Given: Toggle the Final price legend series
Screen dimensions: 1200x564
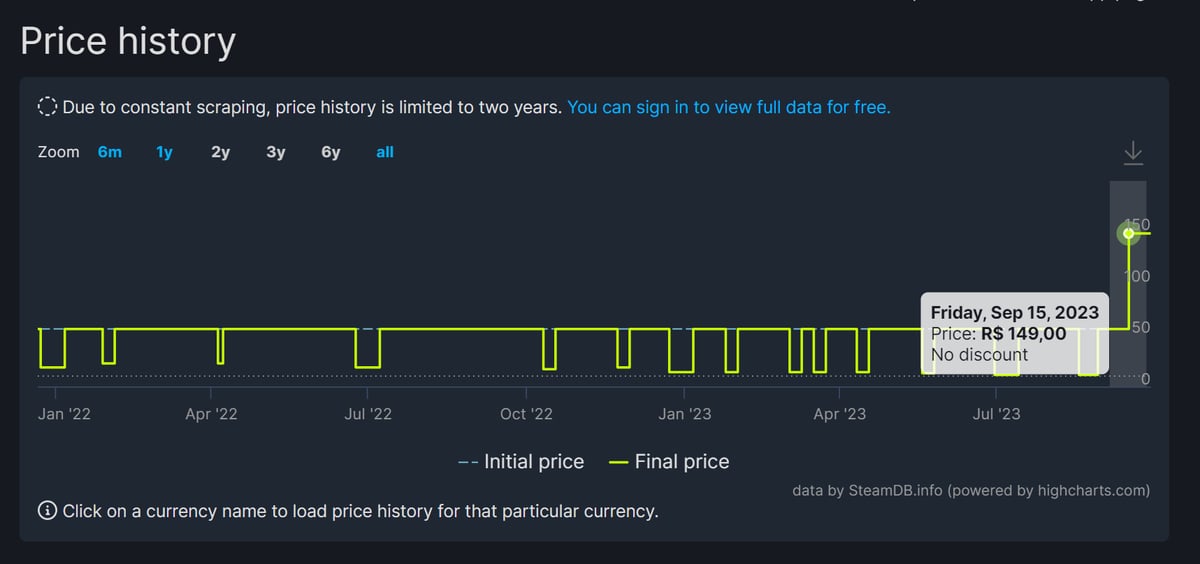Looking at the screenshot, I should tap(669, 462).
